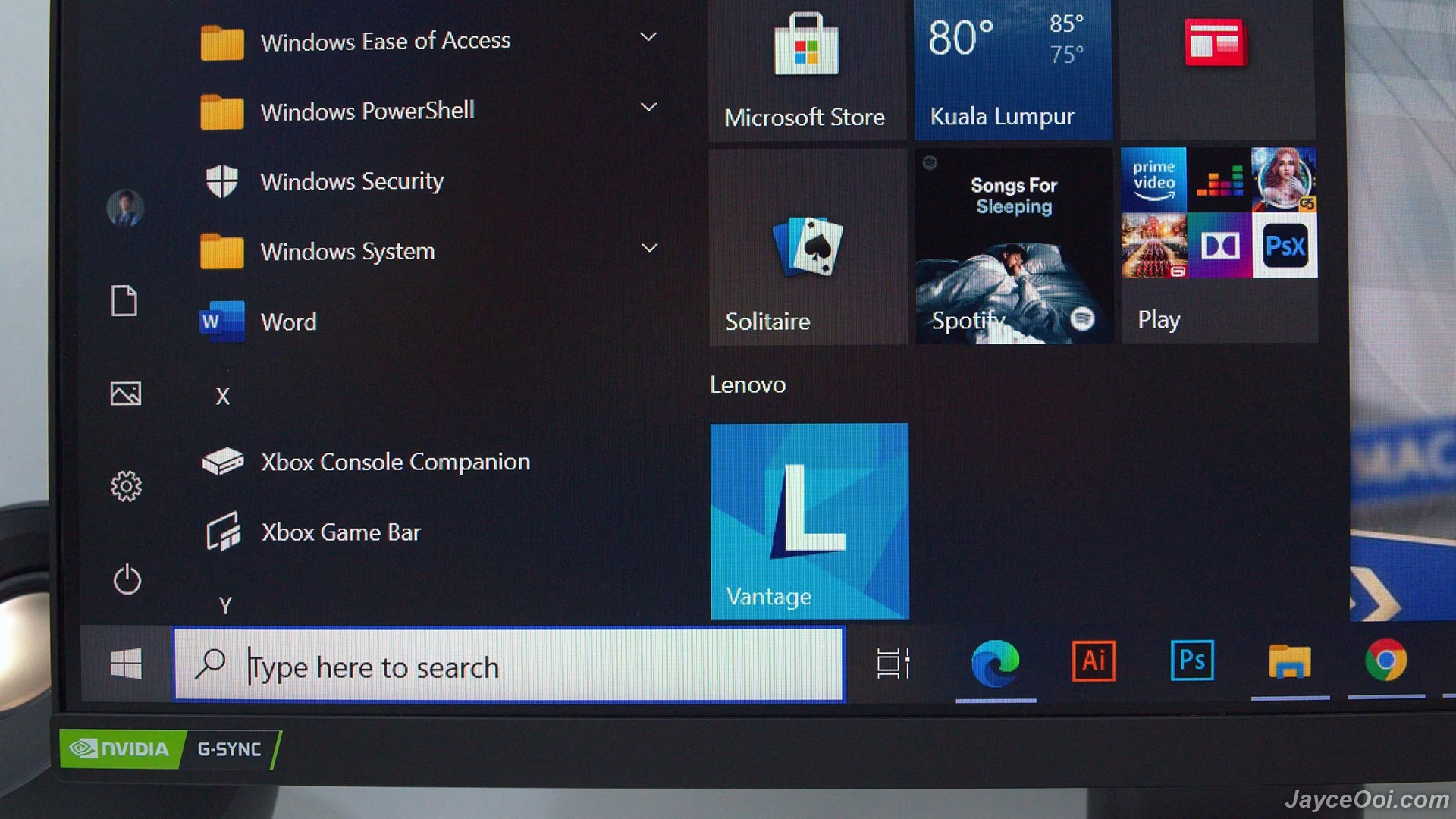Open Documents from the Start sidebar
1456x819 pixels.
pyautogui.click(x=124, y=301)
